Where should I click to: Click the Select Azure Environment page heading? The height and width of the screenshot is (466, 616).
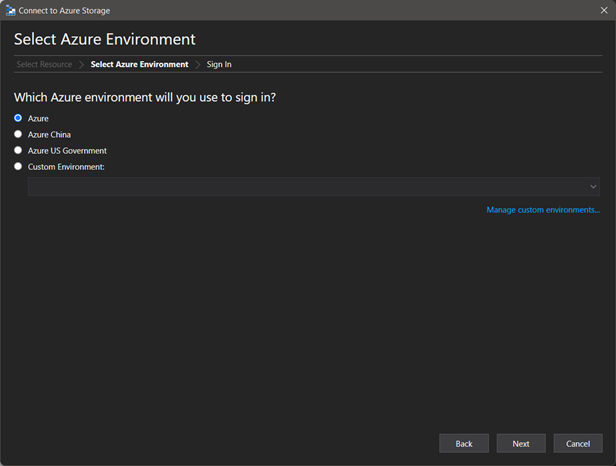click(x=104, y=39)
